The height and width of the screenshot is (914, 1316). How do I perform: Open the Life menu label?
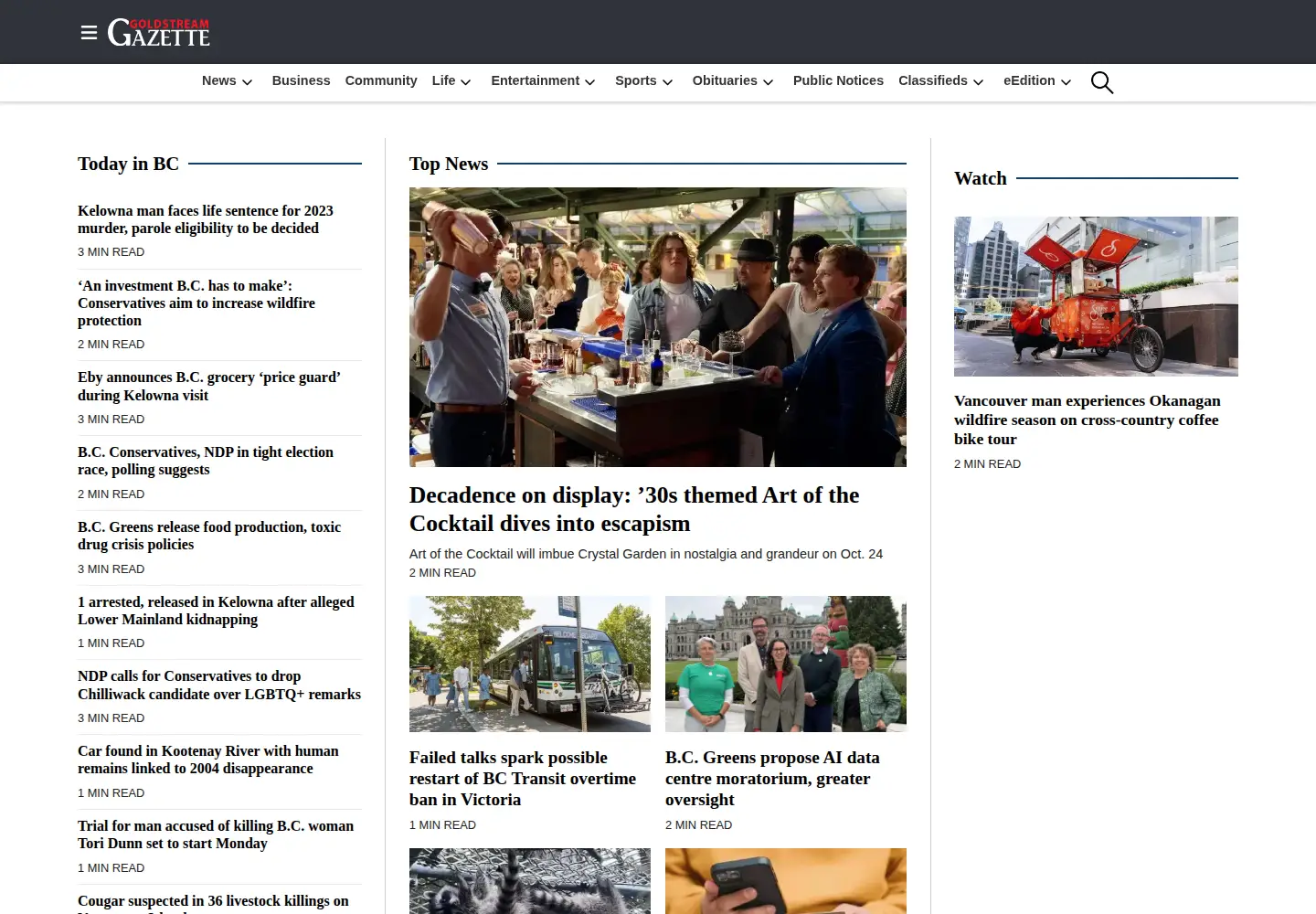(x=443, y=80)
